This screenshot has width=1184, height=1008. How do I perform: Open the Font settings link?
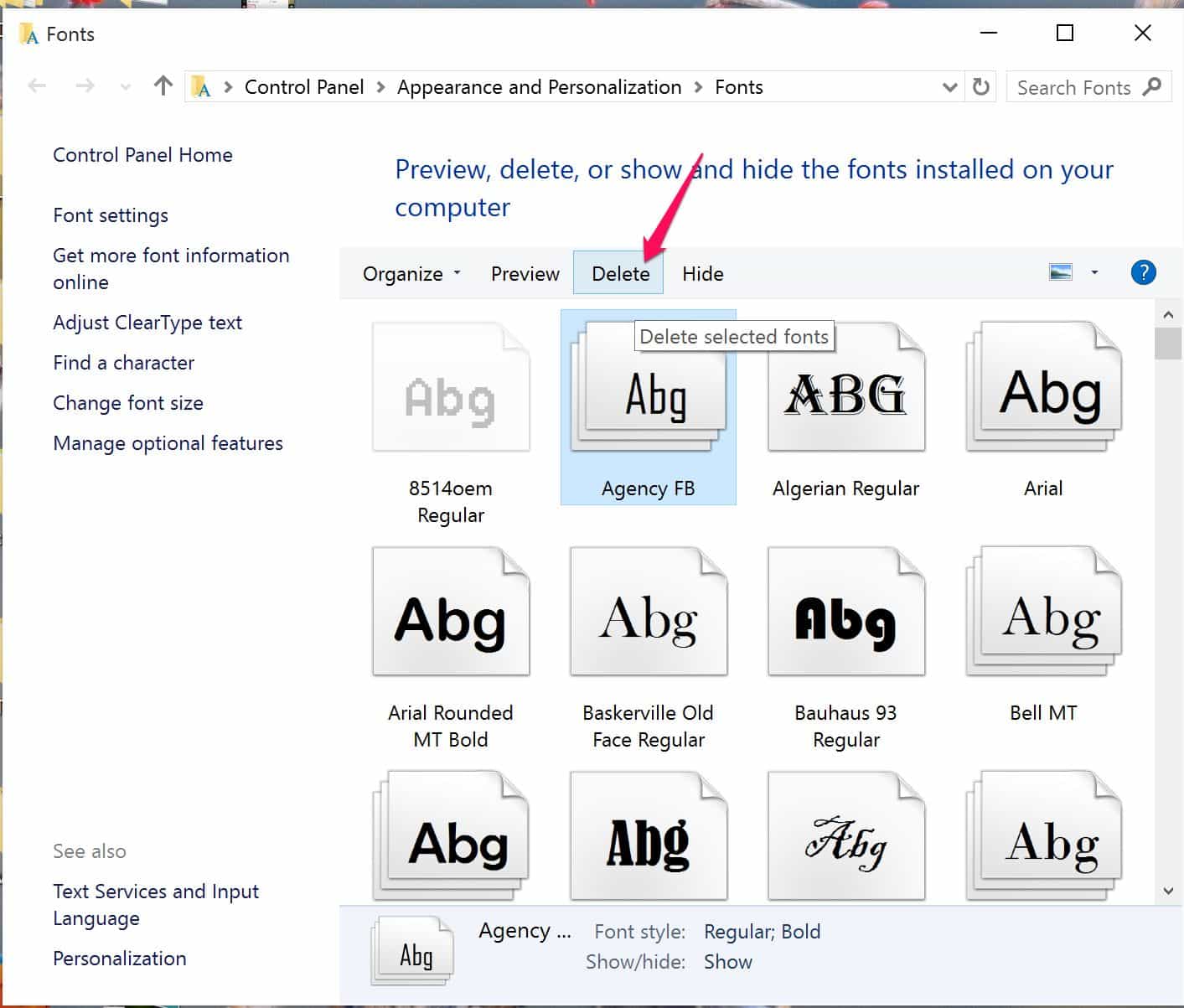click(x=111, y=215)
